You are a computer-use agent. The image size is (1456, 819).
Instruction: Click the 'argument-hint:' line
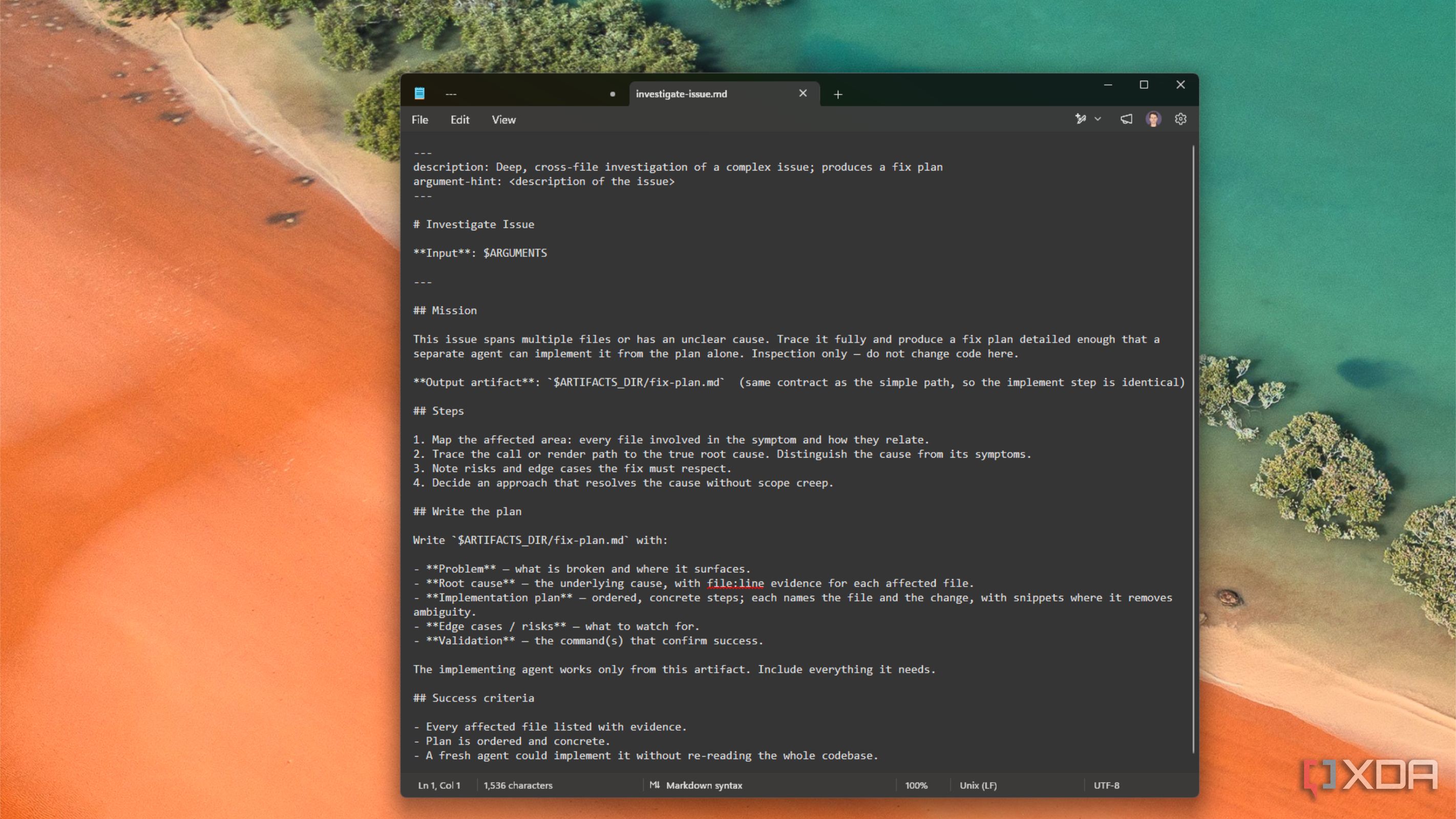544,181
